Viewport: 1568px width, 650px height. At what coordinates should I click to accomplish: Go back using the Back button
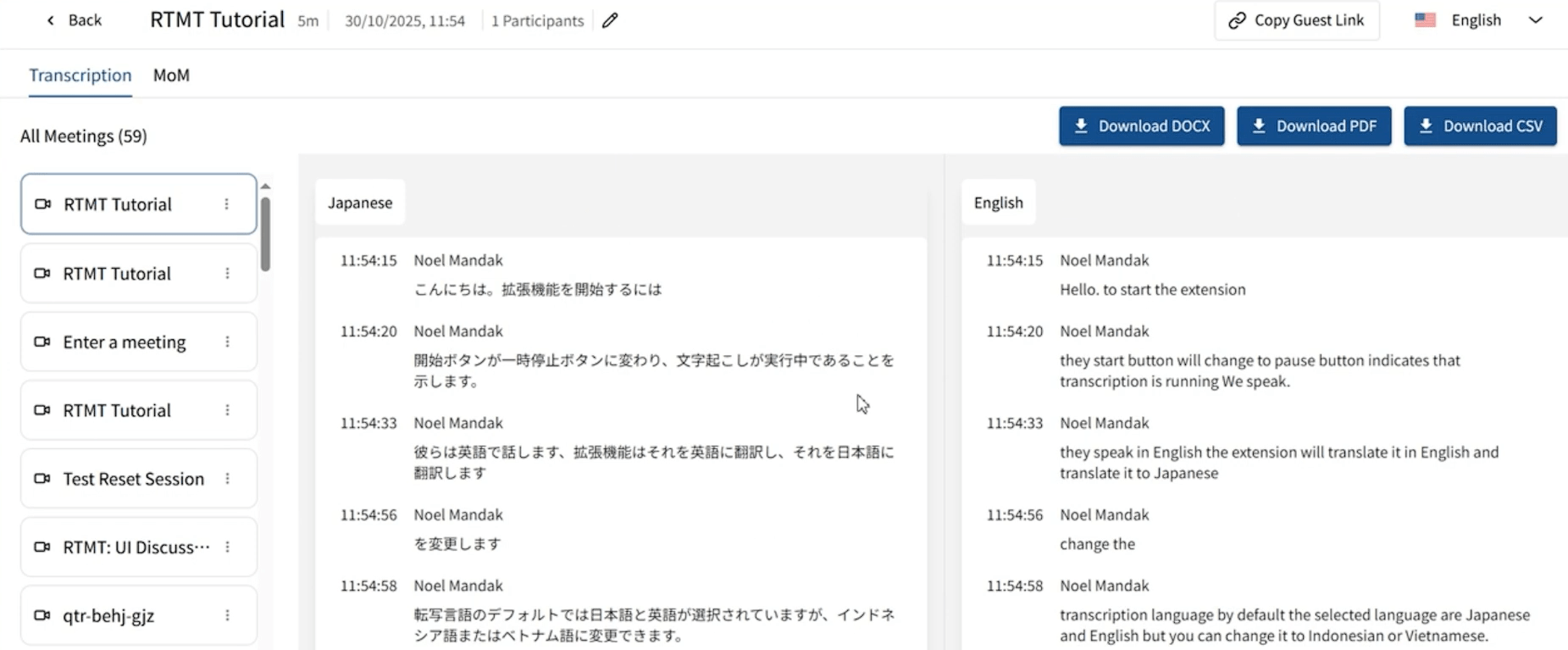[x=74, y=20]
